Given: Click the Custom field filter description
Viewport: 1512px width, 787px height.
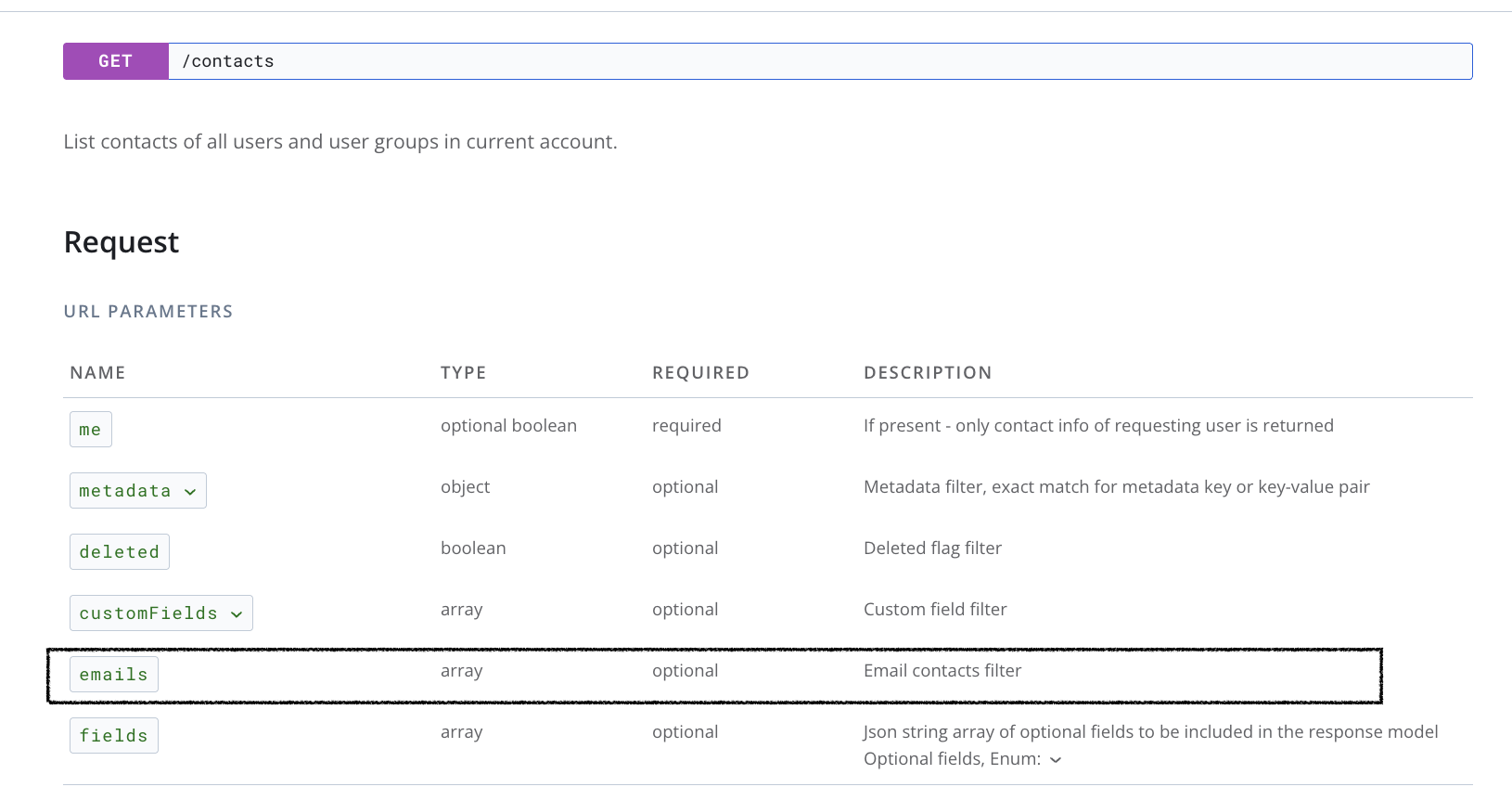Looking at the screenshot, I should point(935,610).
